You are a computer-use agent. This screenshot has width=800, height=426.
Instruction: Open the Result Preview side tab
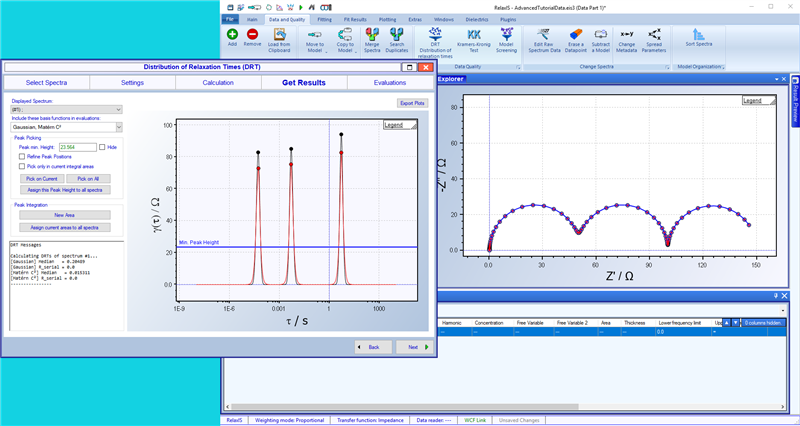click(795, 100)
